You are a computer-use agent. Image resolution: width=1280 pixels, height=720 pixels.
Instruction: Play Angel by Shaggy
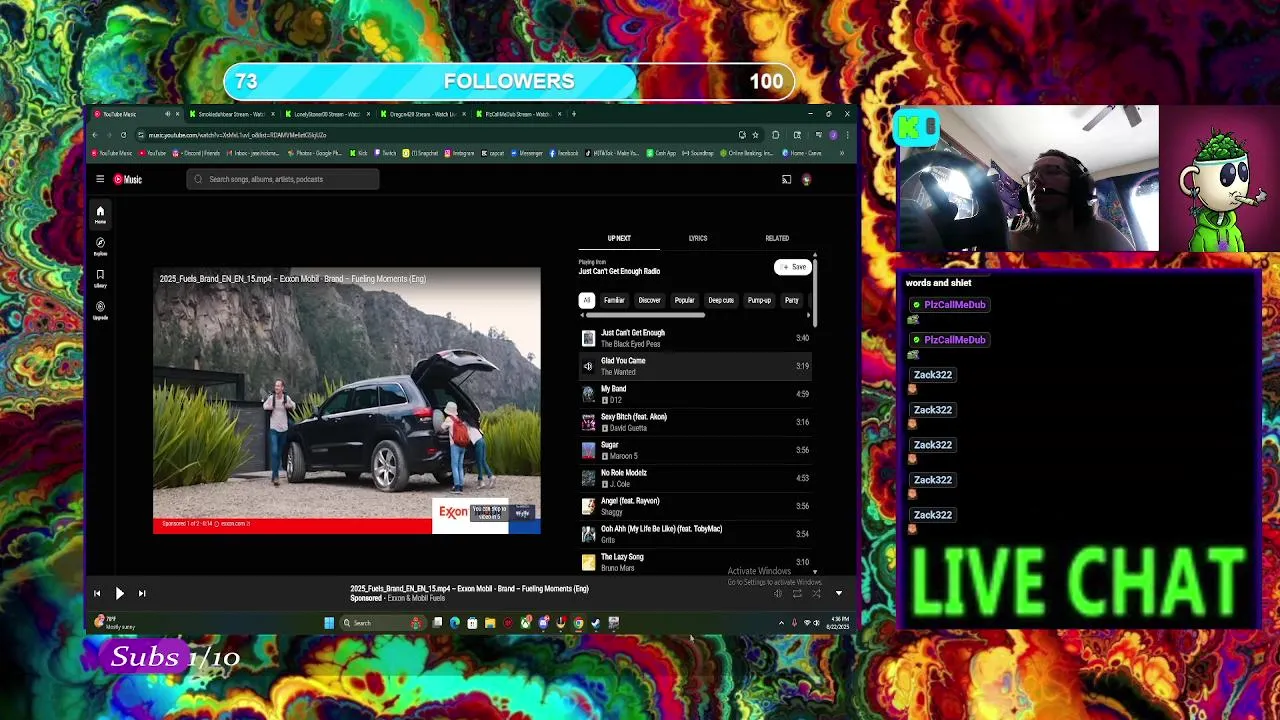pos(696,506)
